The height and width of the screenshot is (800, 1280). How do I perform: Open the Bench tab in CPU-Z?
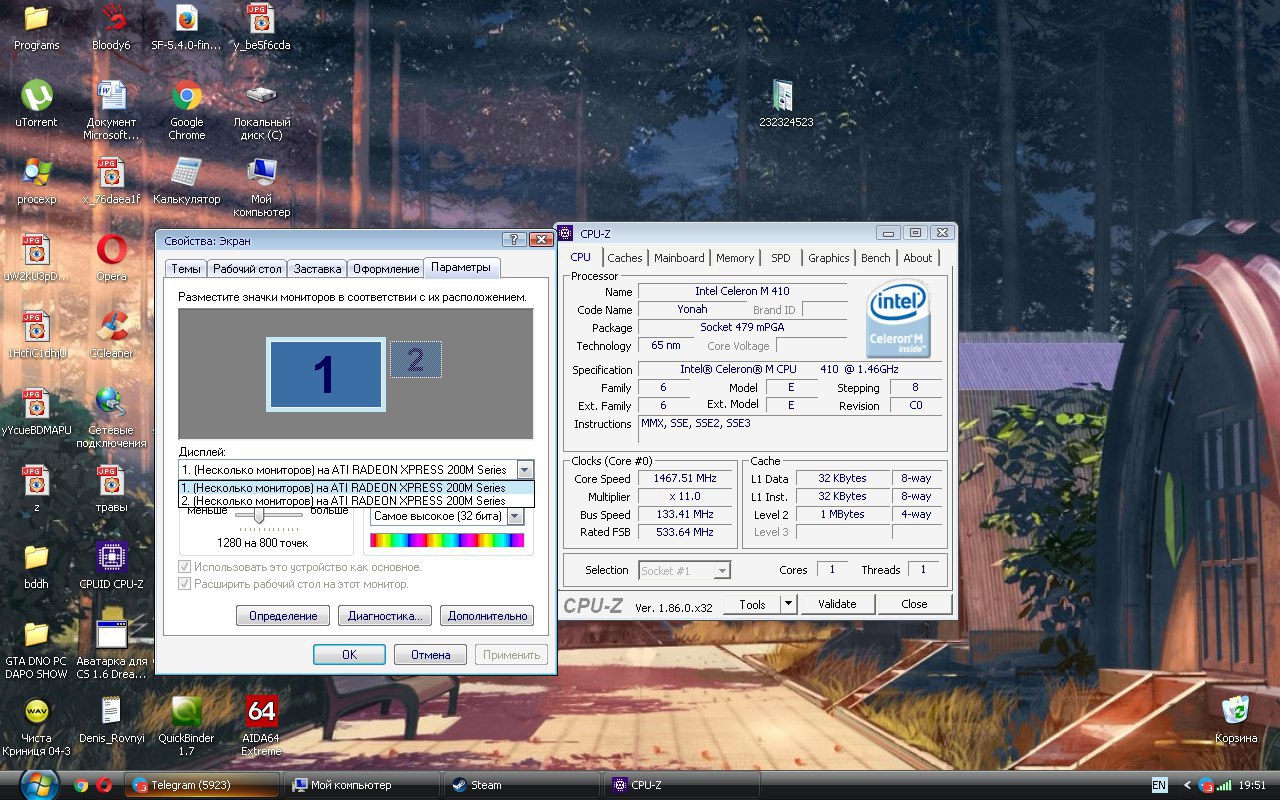point(876,258)
